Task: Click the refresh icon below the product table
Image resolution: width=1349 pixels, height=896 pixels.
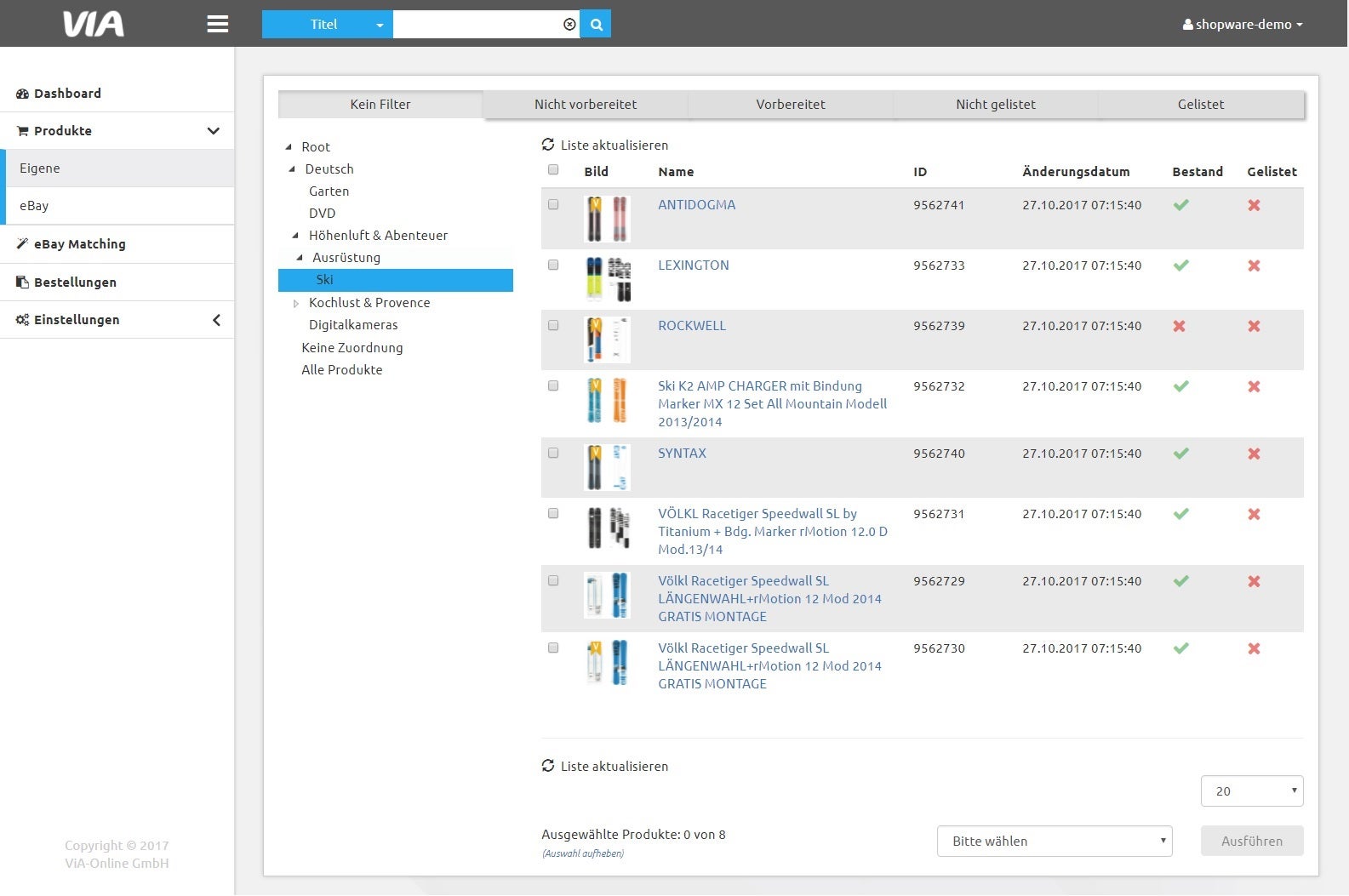Action: [548, 766]
